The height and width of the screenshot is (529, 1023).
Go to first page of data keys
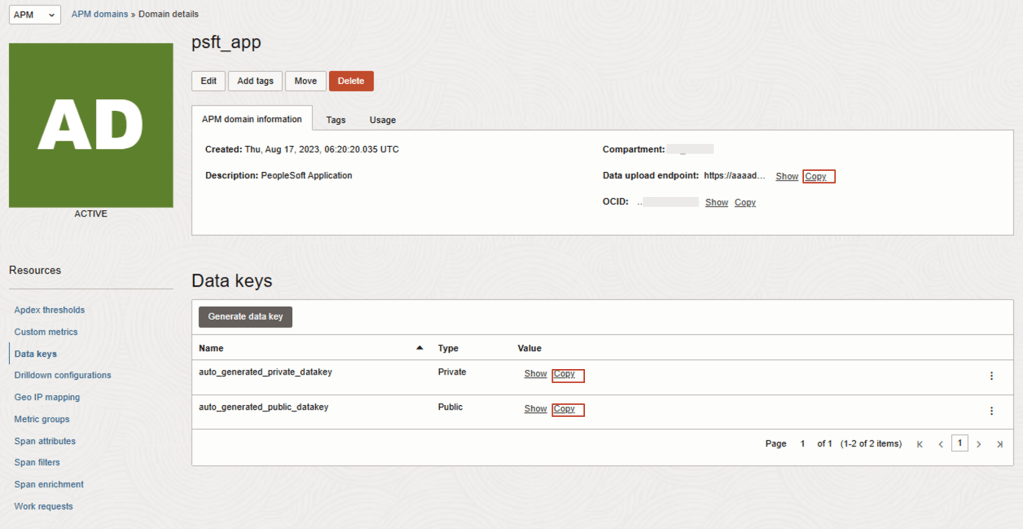(920, 444)
